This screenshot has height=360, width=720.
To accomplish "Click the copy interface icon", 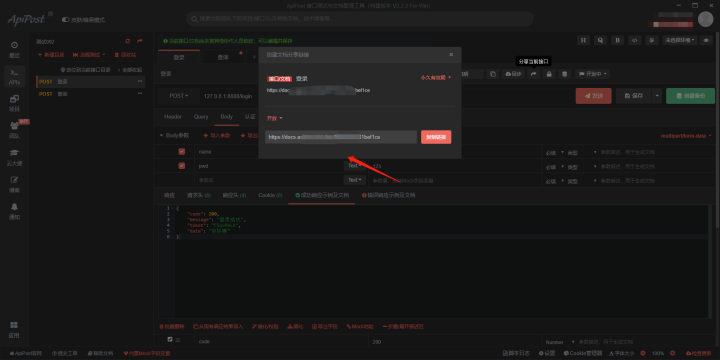I will click(x=493, y=74).
